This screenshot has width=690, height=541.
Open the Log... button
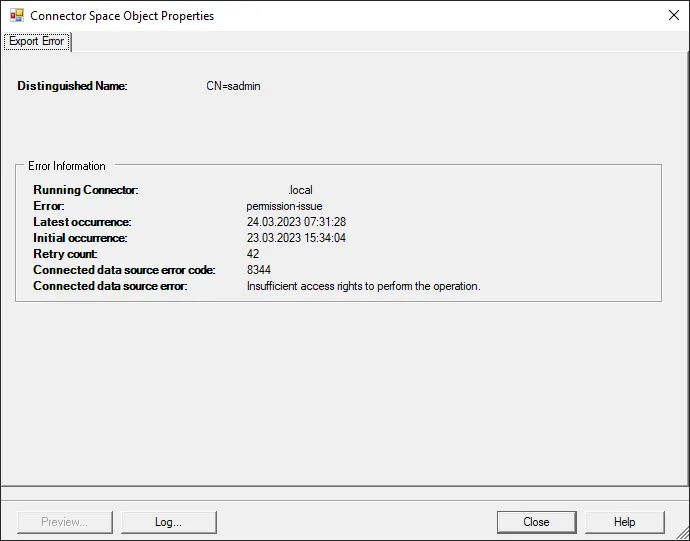coord(169,522)
